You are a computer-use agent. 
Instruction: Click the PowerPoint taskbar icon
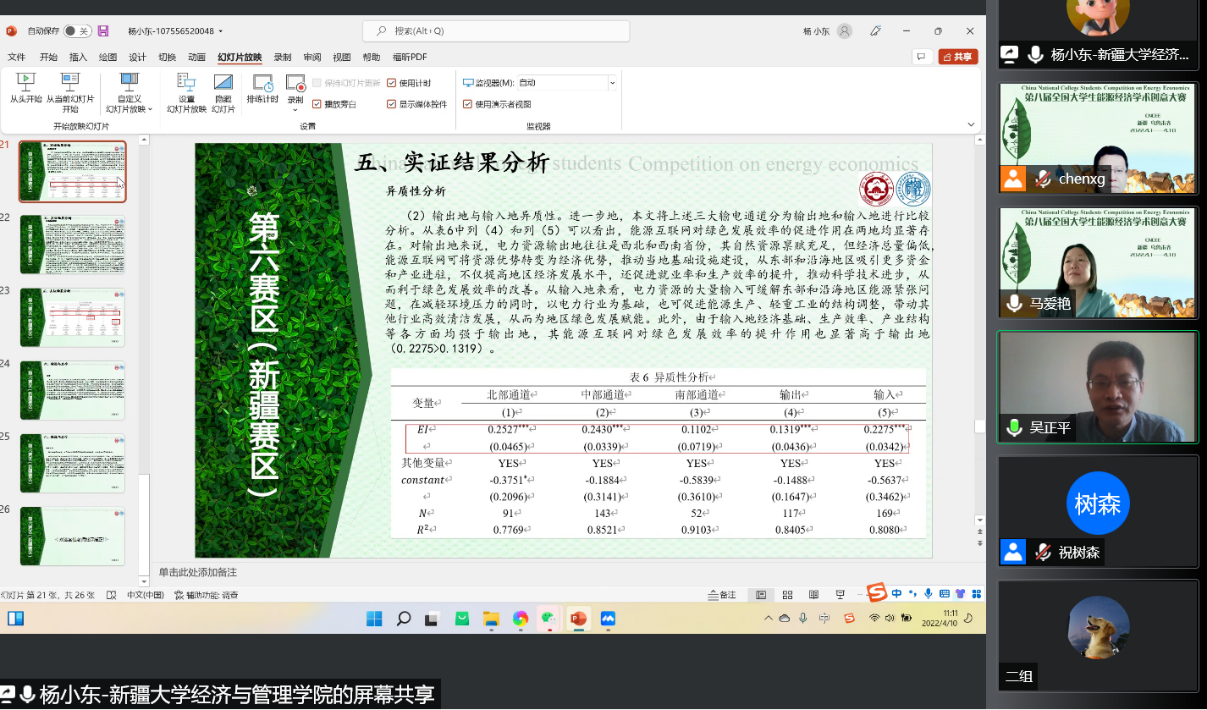[x=578, y=619]
